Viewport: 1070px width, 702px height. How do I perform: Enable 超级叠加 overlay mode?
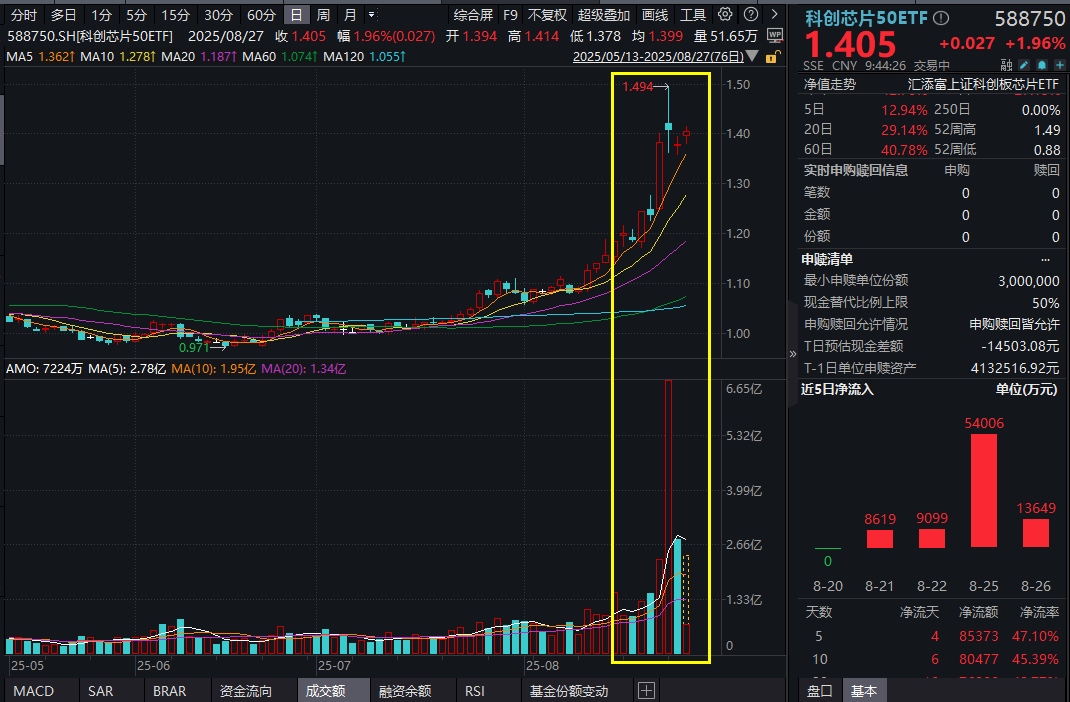click(604, 14)
